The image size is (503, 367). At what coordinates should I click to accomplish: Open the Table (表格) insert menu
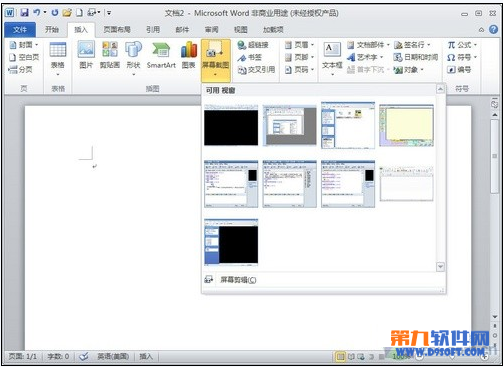58,59
